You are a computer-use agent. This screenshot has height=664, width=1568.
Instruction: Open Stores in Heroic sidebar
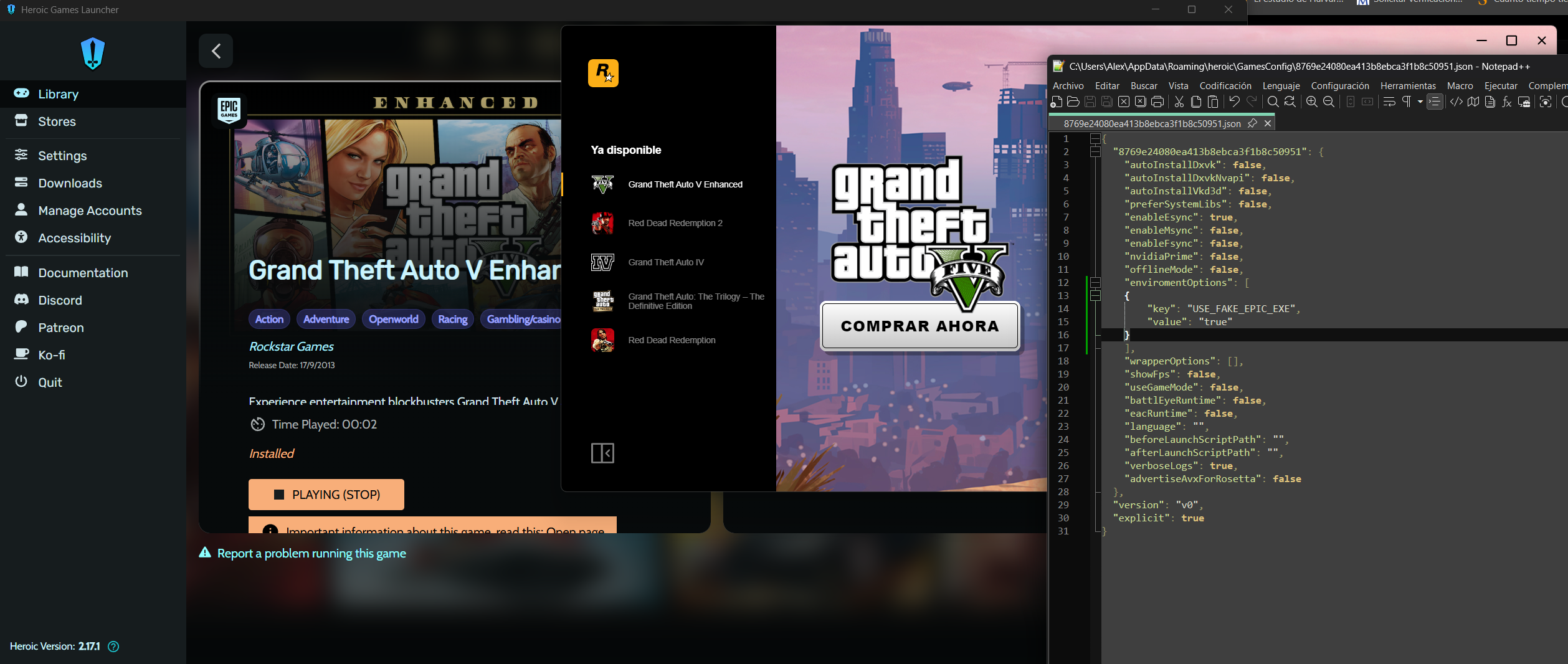(x=93, y=121)
